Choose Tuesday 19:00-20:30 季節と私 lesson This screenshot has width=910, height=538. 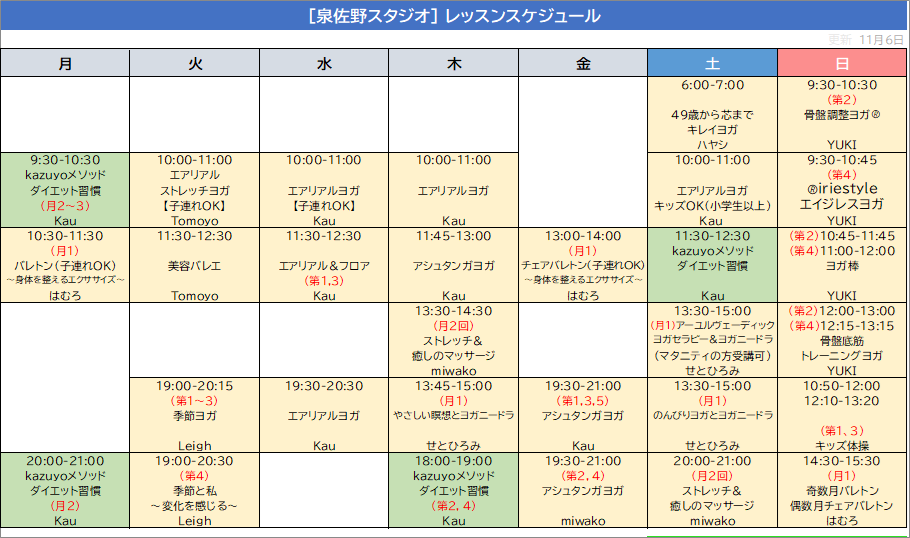[195, 490]
